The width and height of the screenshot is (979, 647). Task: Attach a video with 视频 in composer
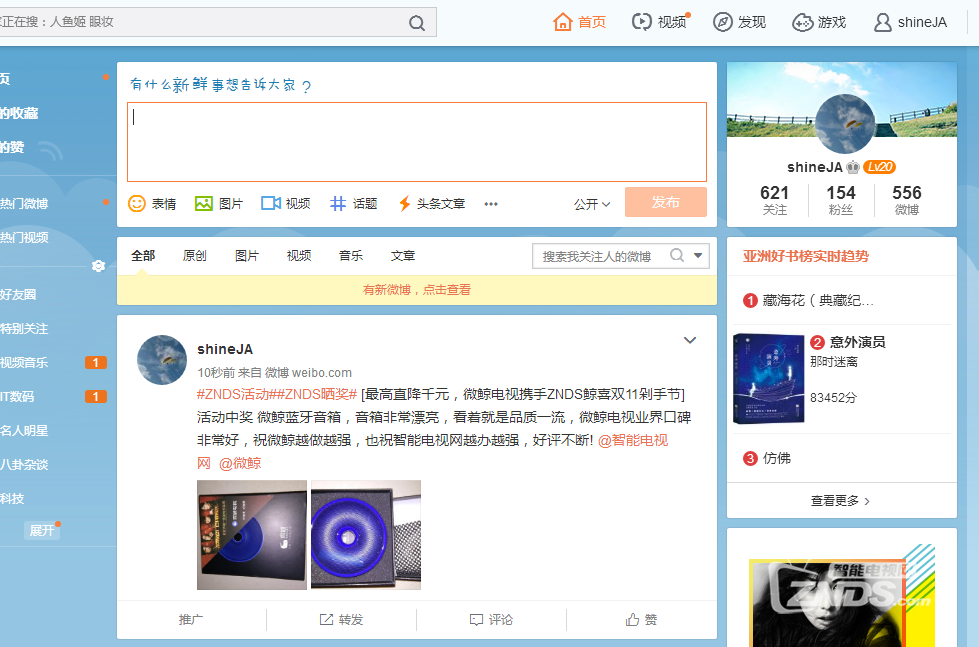point(286,204)
